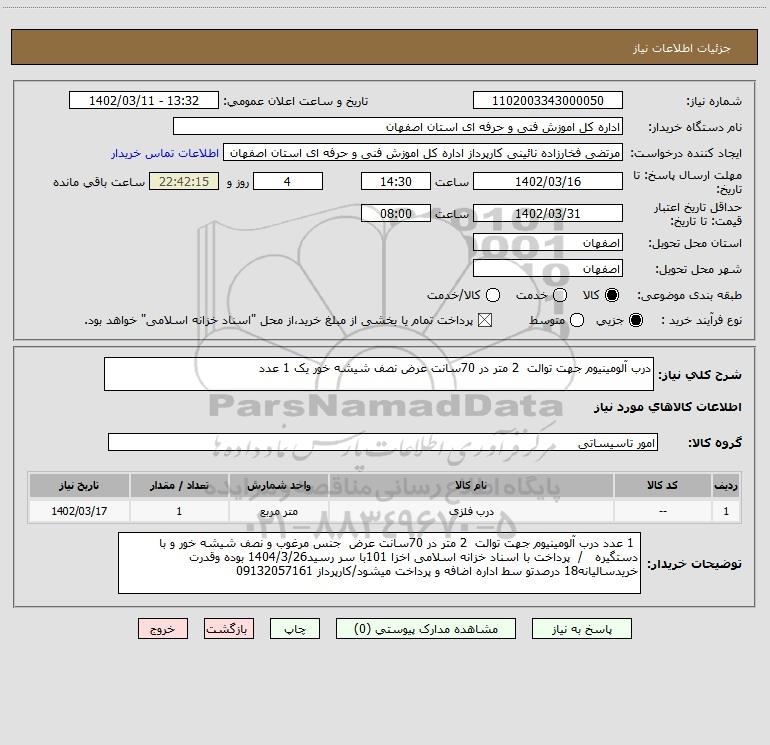Screen dimensions: 770x745
Task: Select the جزیی purchase type radio
Action: point(635,320)
